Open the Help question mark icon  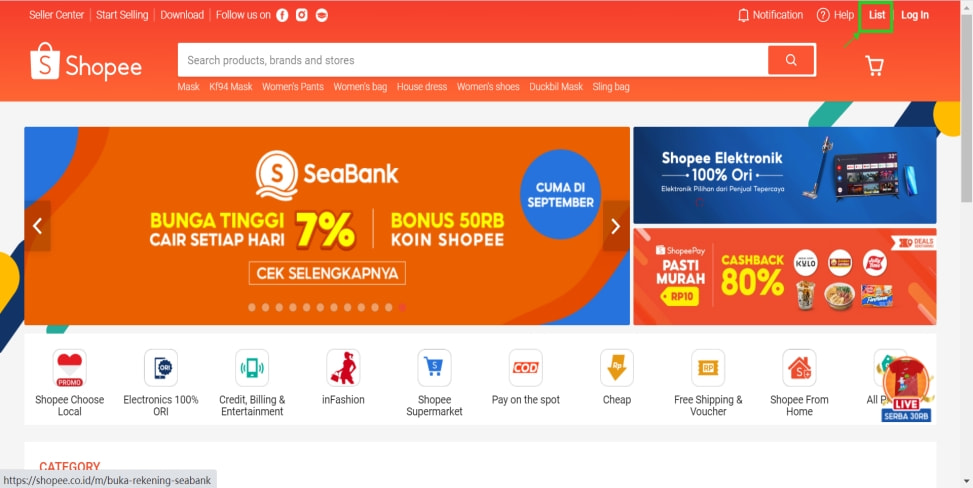click(x=823, y=16)
